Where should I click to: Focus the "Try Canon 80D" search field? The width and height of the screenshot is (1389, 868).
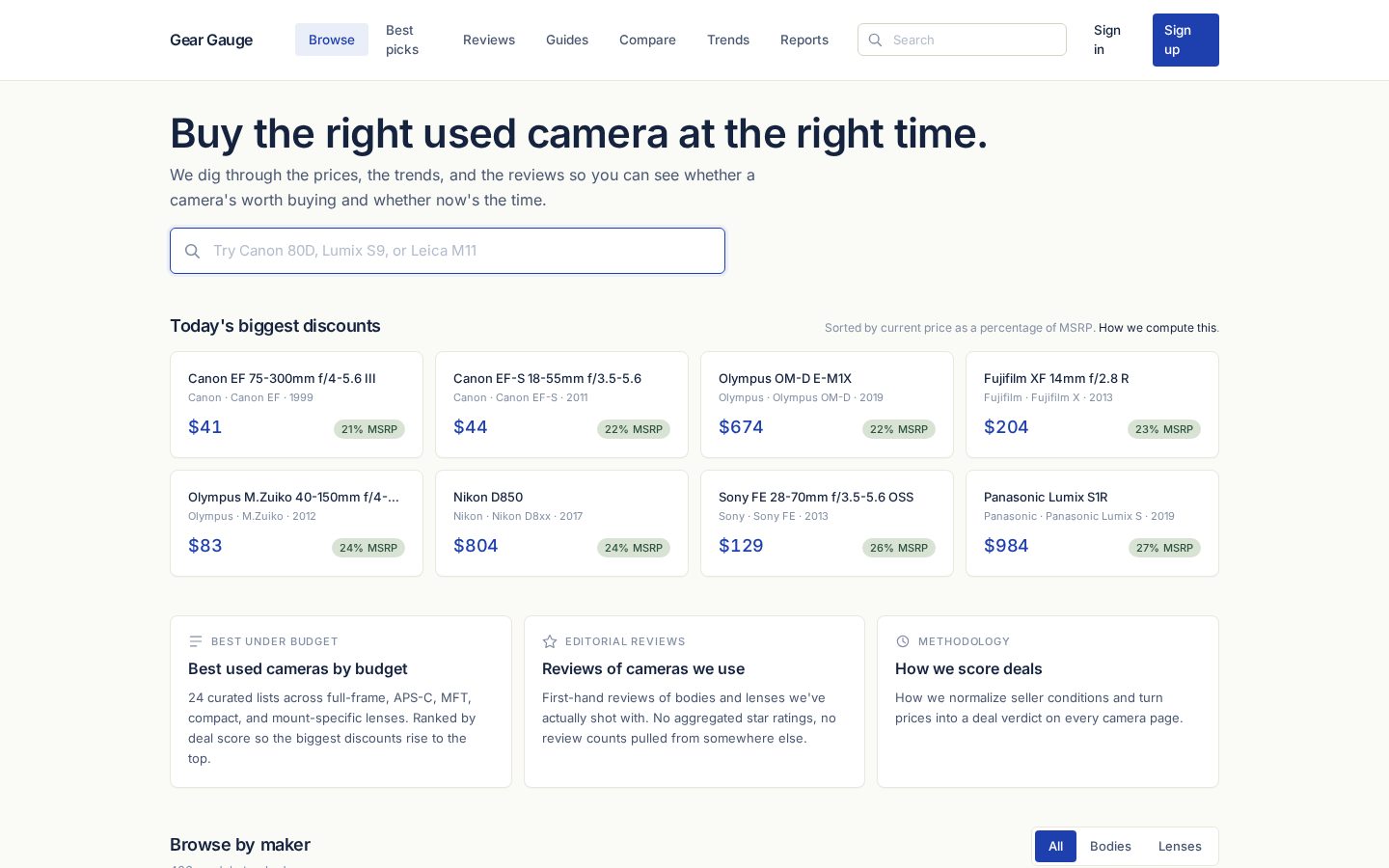pyautogui.click(x=448, y=251)
